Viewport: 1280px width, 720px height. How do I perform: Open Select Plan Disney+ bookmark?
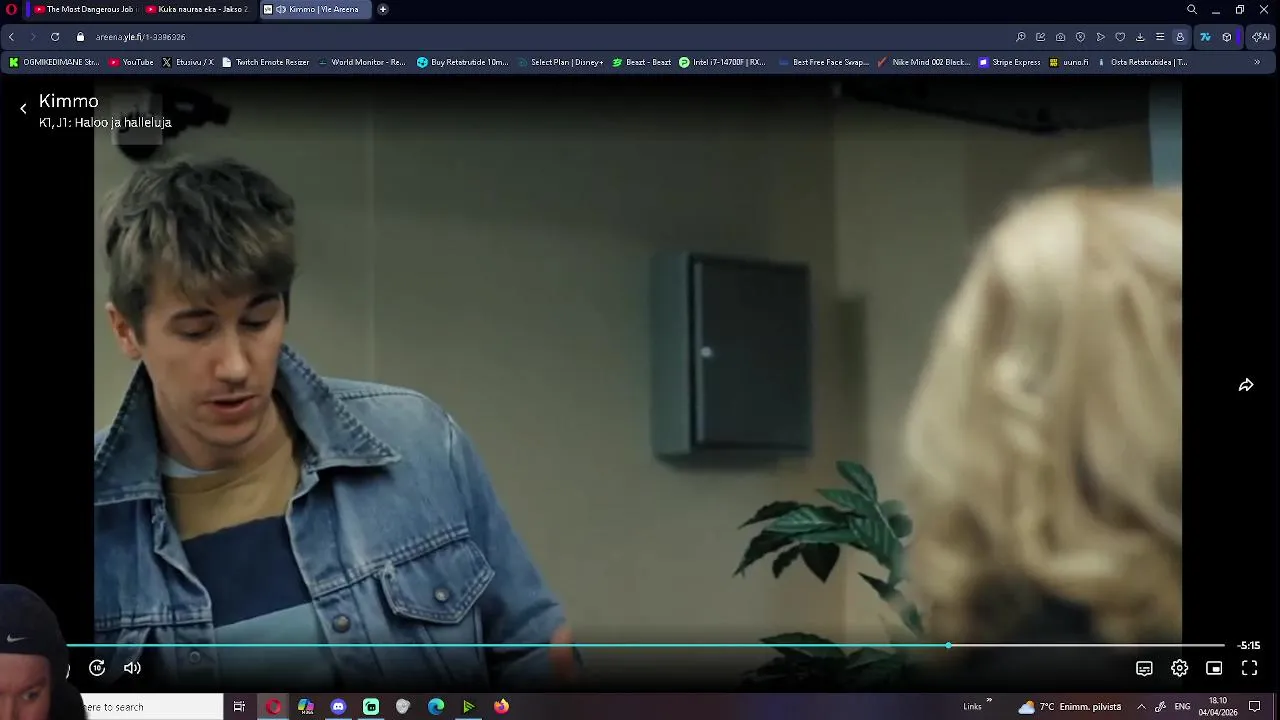tap(560, 62)
